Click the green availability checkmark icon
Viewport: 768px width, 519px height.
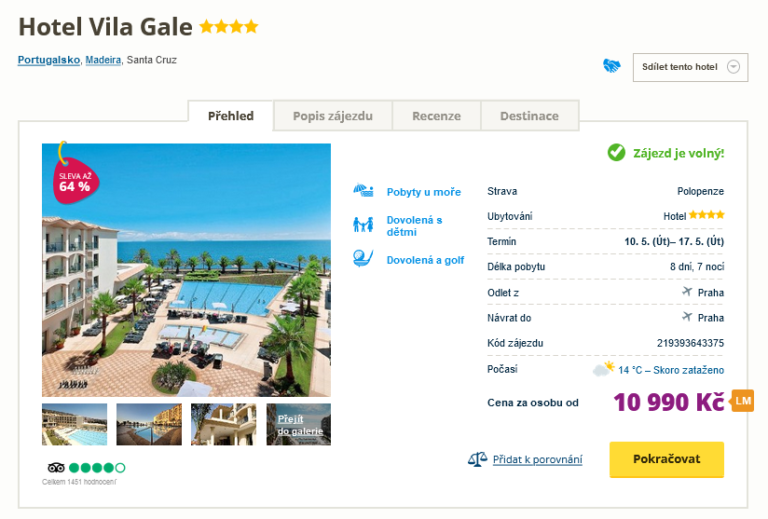tap(616, 153)
